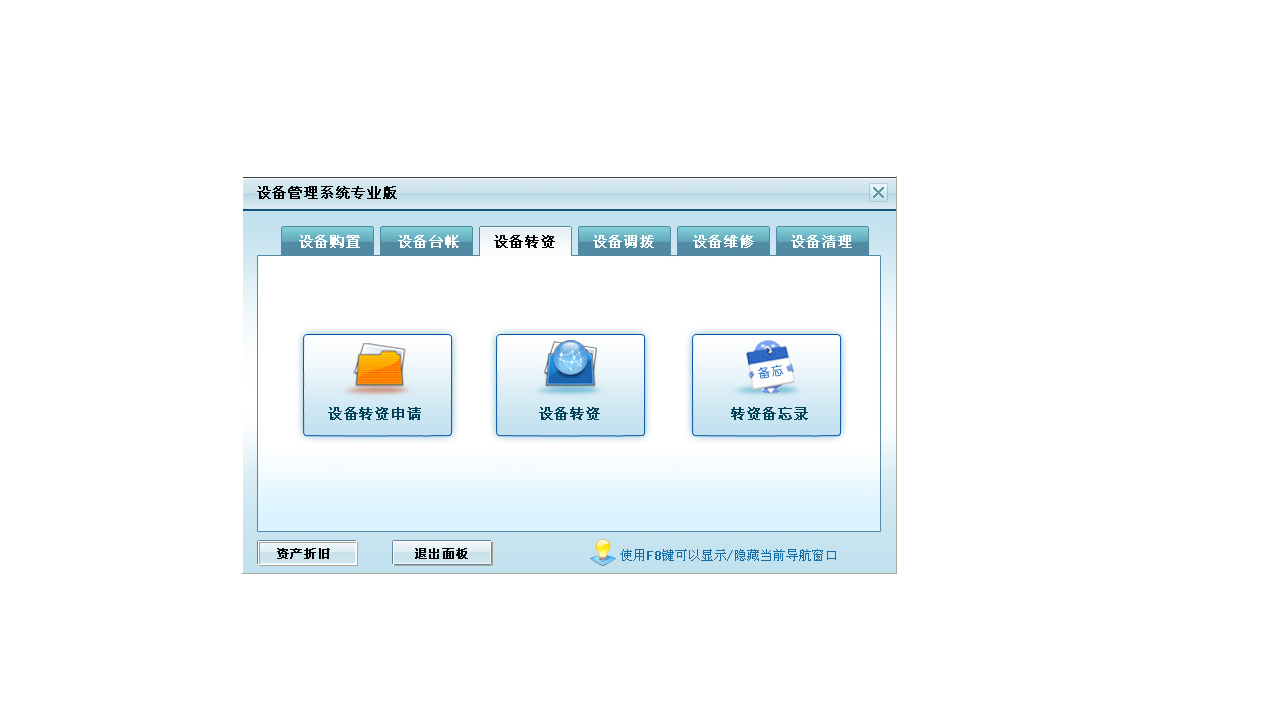
Task: Open the 设备清理 tab
Action: pos(822,240)
